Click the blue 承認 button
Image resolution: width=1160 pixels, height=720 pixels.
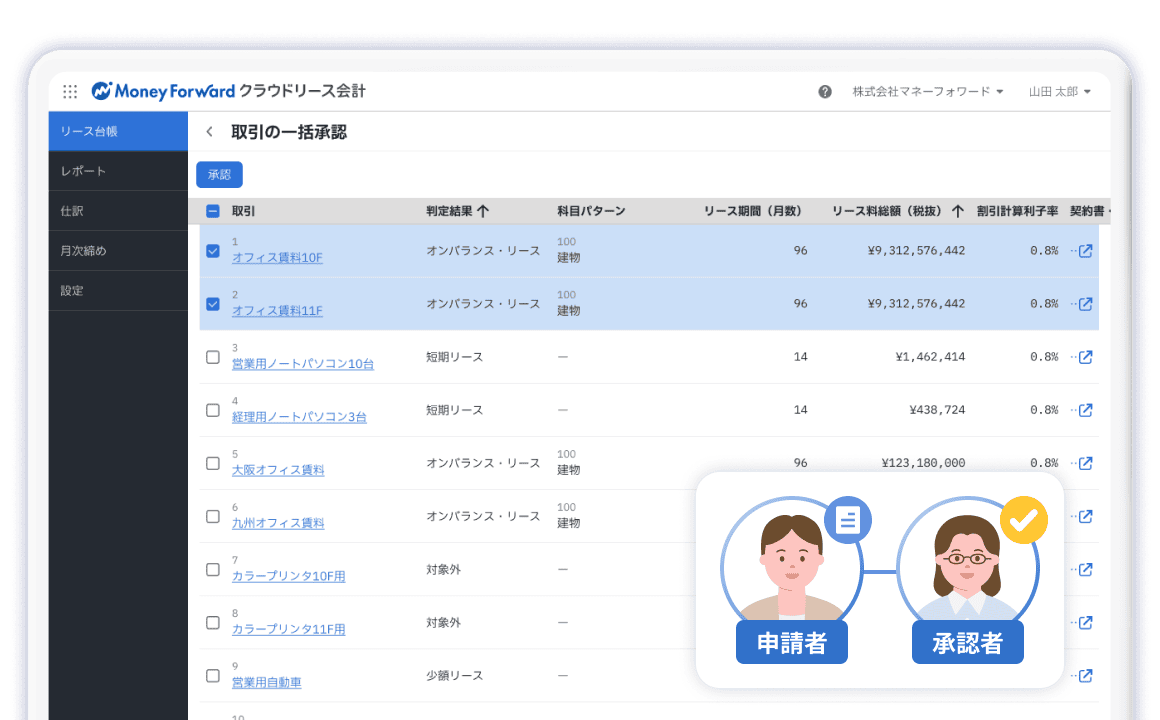point(219,175)
